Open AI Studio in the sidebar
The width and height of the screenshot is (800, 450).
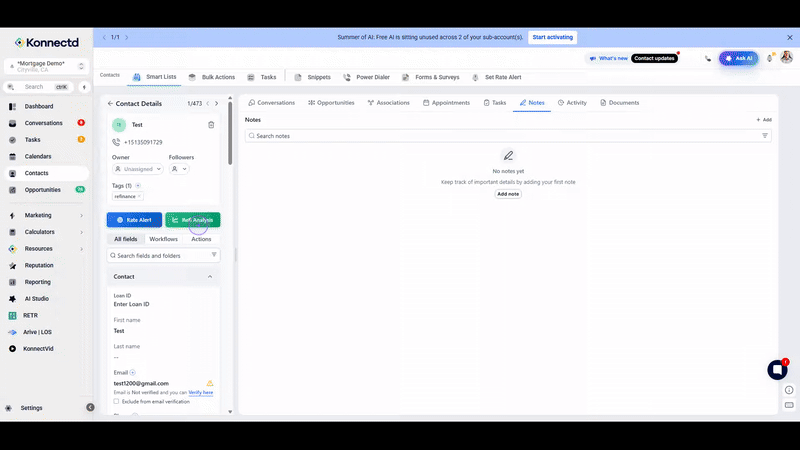pyautogui.click(x=37, y=299)
